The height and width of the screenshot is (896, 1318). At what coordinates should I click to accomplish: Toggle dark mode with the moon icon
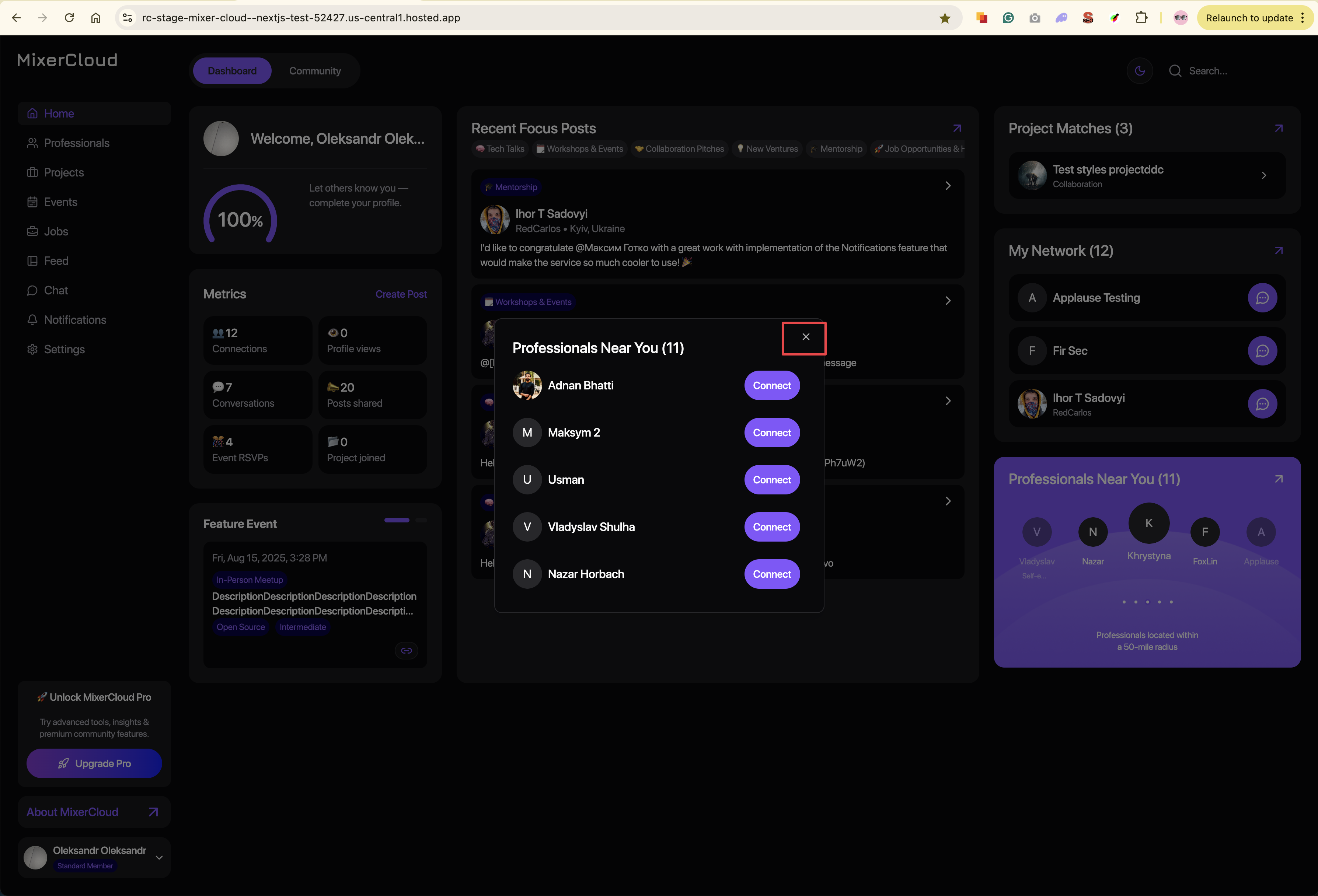pyautogui.click(x=1139, y=71)
